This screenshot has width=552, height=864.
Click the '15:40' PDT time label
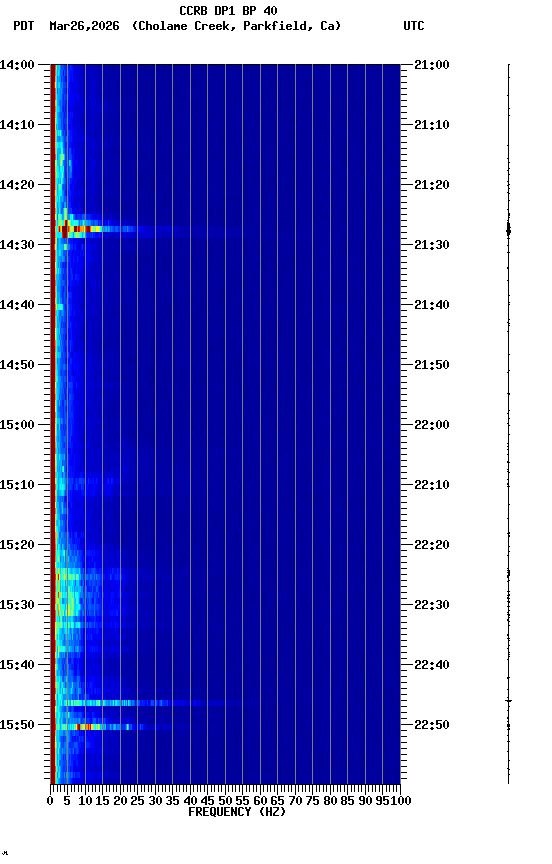(x=17, y=666)
